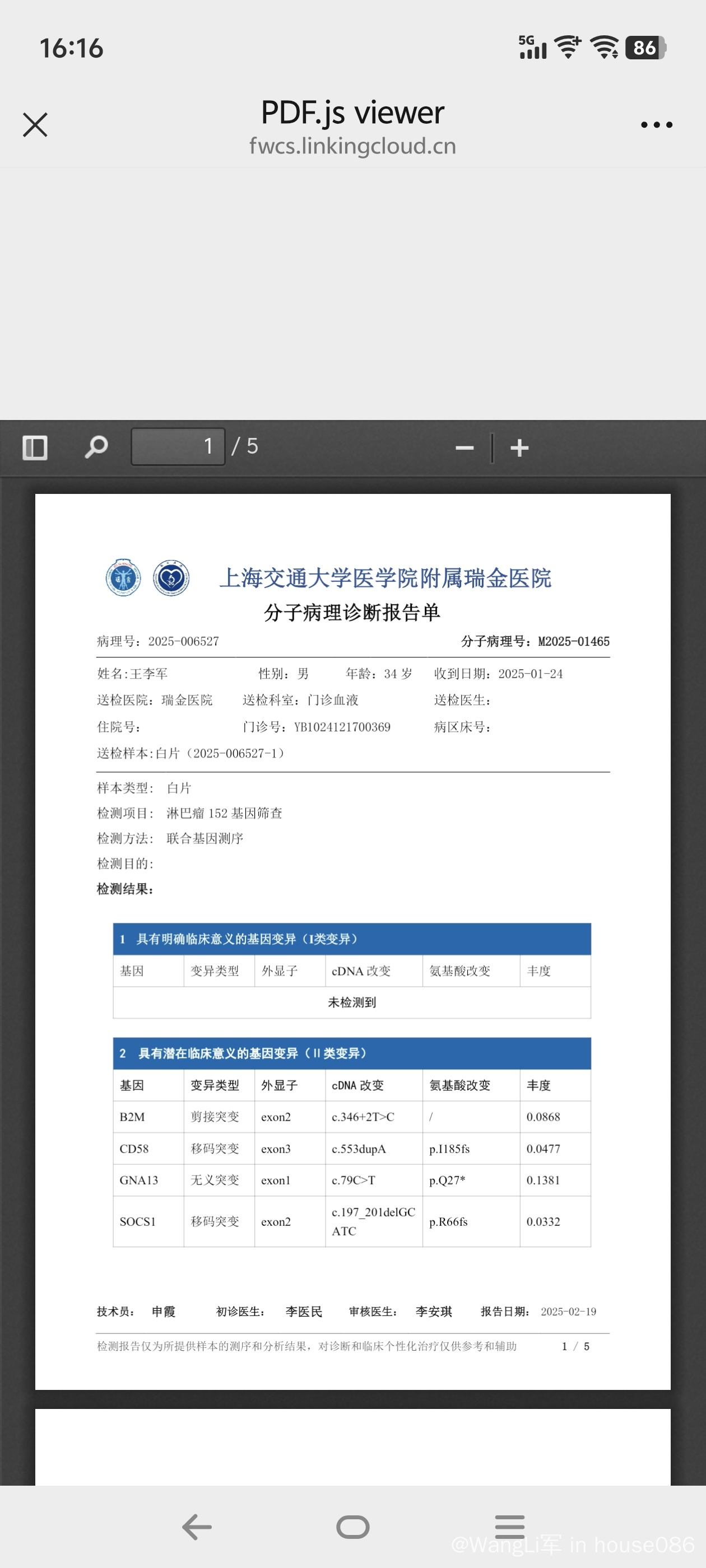This screenshot has width=706, height=1568.
Task: Tap the Android recent apps menu button
Action: point(509,1527)
